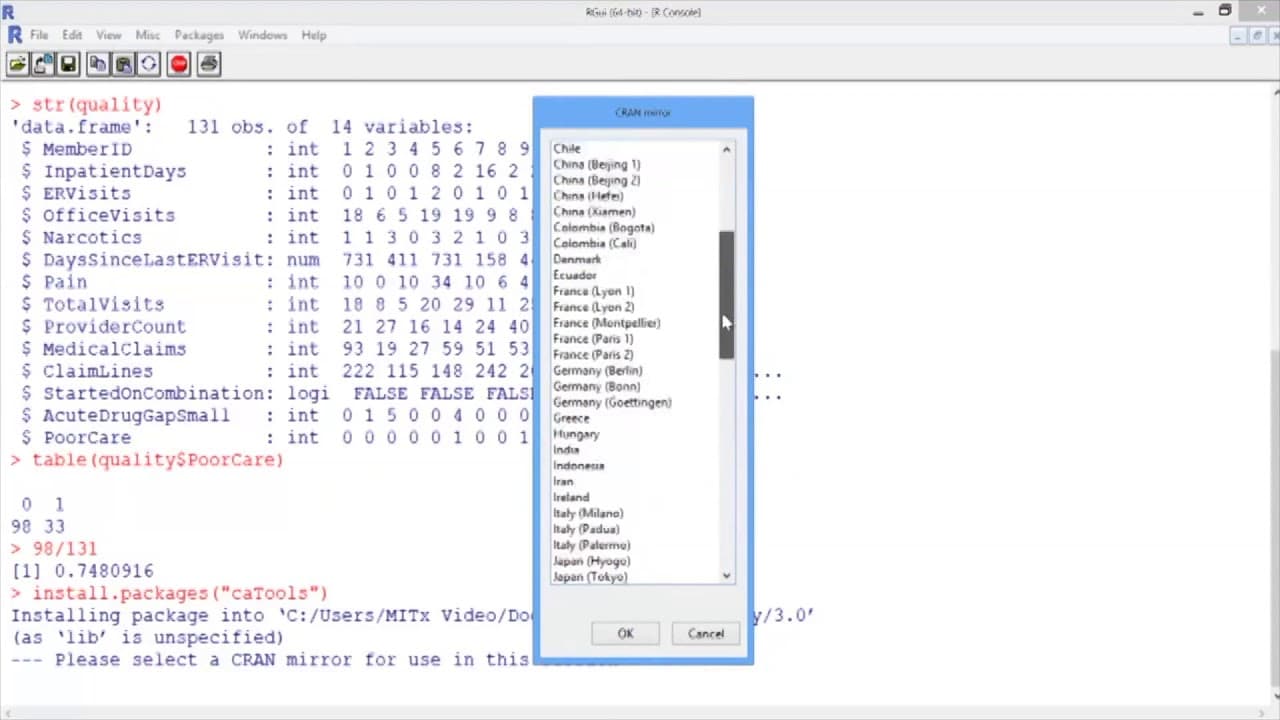Click the Load workspace toolbar icon
The height and width of the screenshot is (720, 1280).
point(43,65)
